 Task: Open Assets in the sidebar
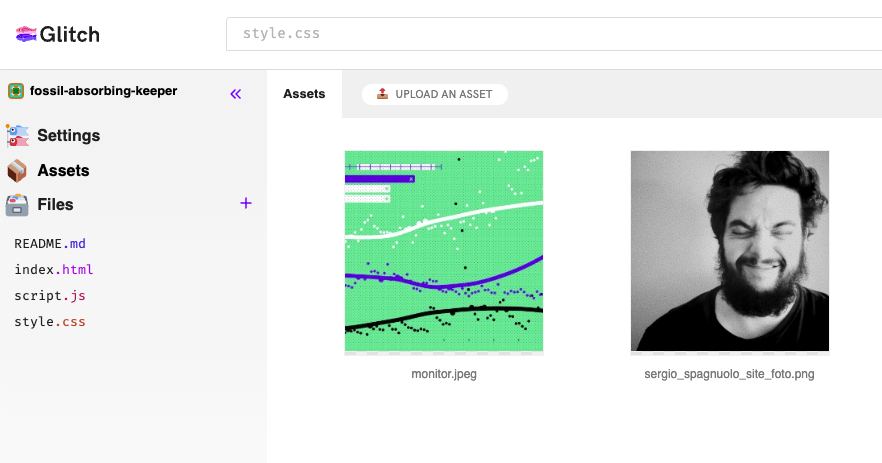coord(64,170)
